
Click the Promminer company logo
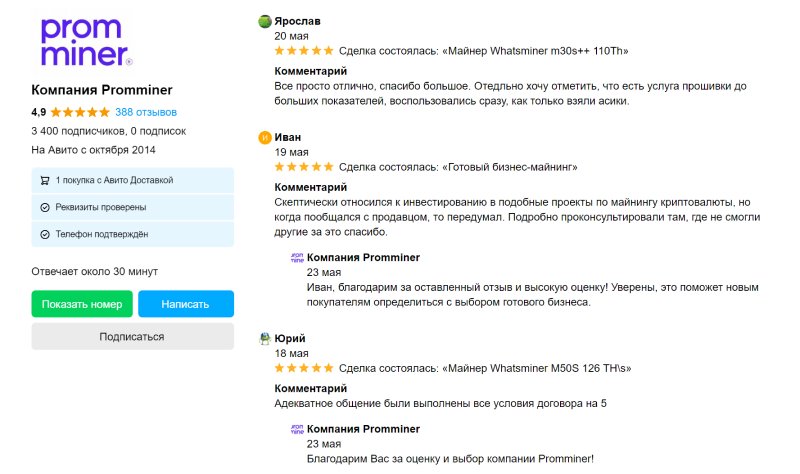pos(84,42)
